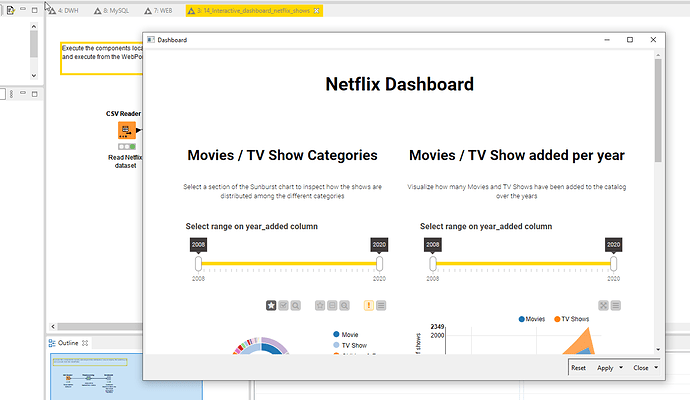Click the down arrow of the top-left panel scrollbar
The height and width of the screenshot is (400, 690).
coord(34,76)
